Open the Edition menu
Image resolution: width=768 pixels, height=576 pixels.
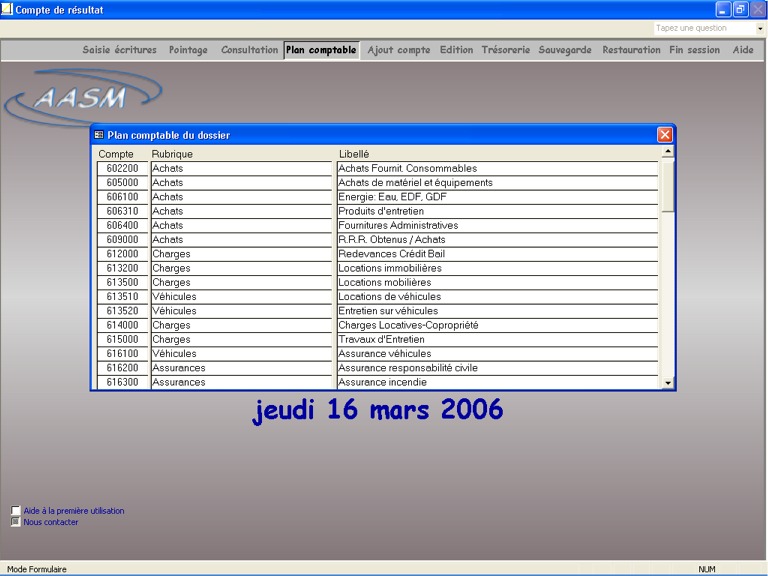pos(456,50)
